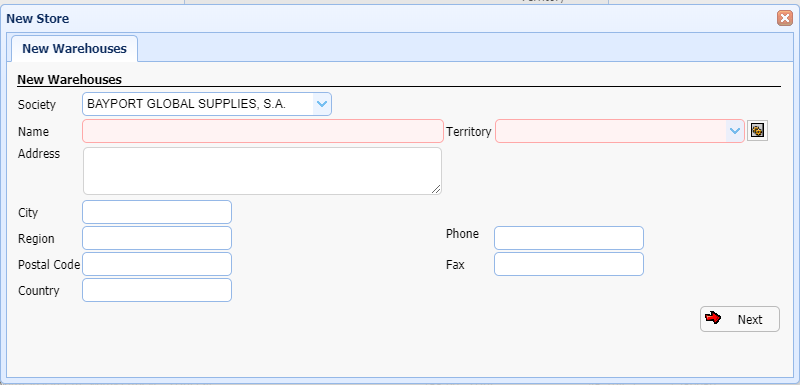This screenshot has width=800, height=385.
Task: Click the Country text field
Action: 157,290
